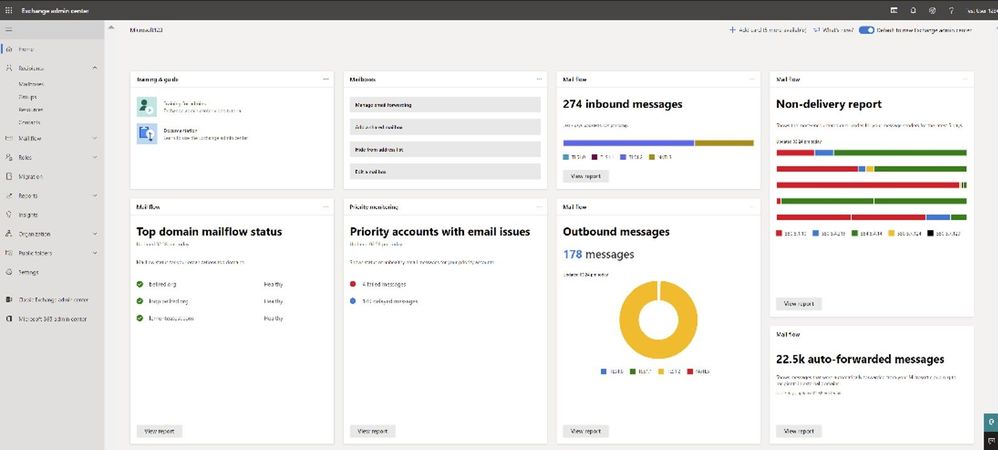Open the Priority monitoring card ellipsis menu
The height and width of the screenshot is (450, 998).
[x=539, y=207]
